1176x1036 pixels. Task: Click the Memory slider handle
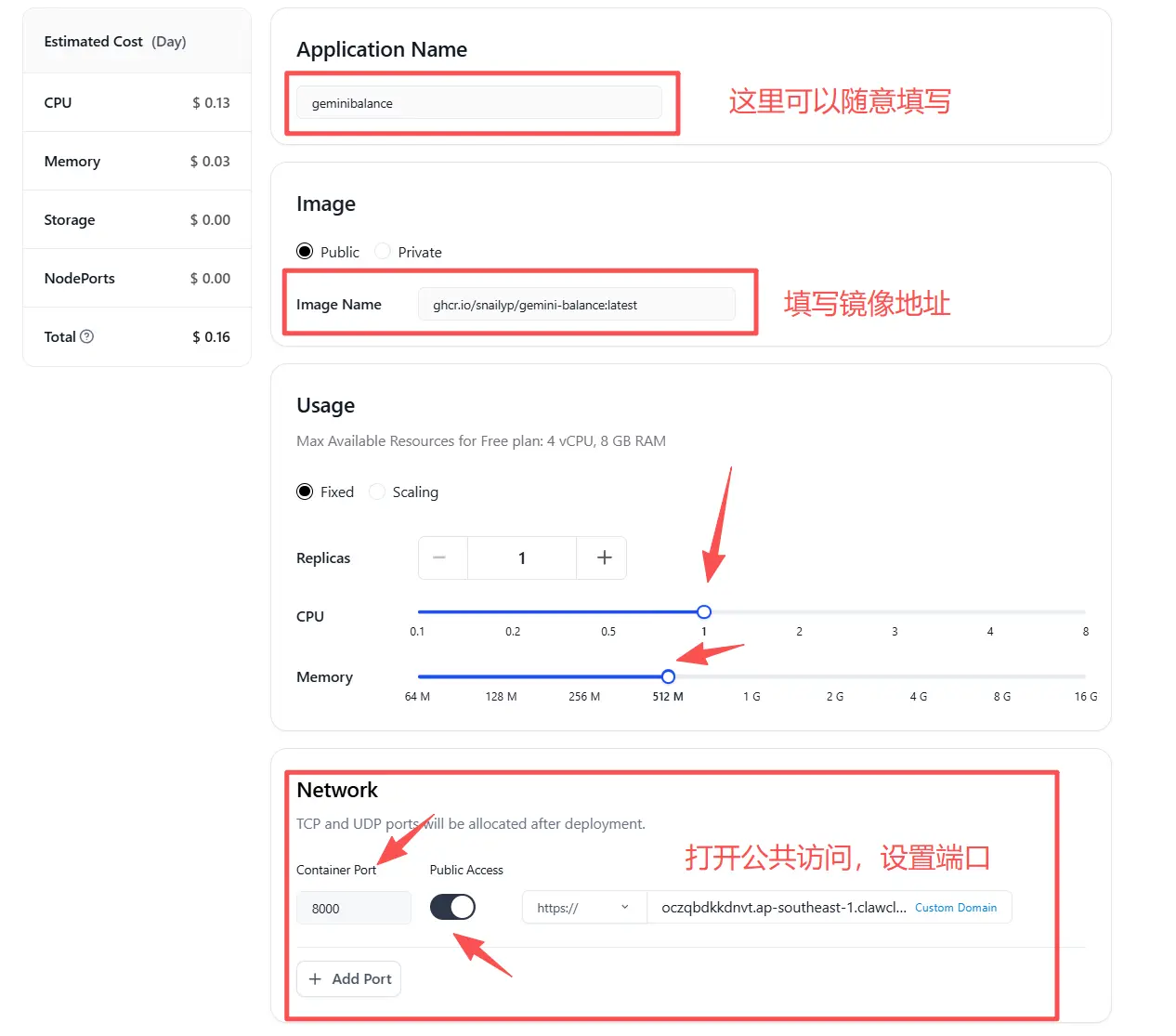[x=668, y=676]
